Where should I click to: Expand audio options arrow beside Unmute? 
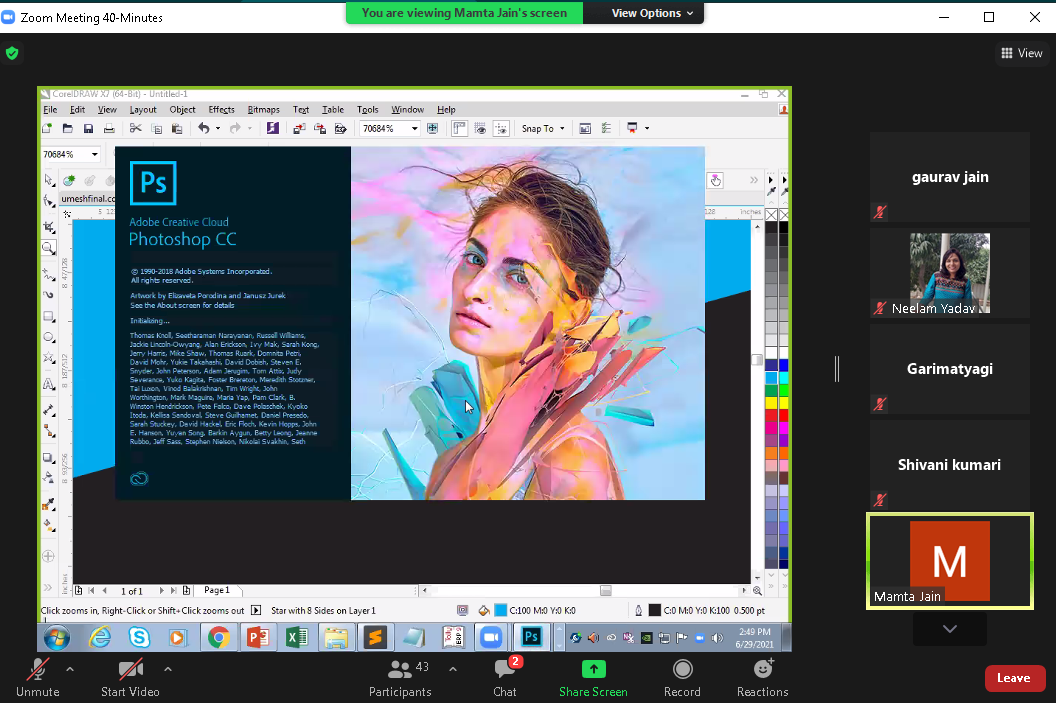[70, 669]
